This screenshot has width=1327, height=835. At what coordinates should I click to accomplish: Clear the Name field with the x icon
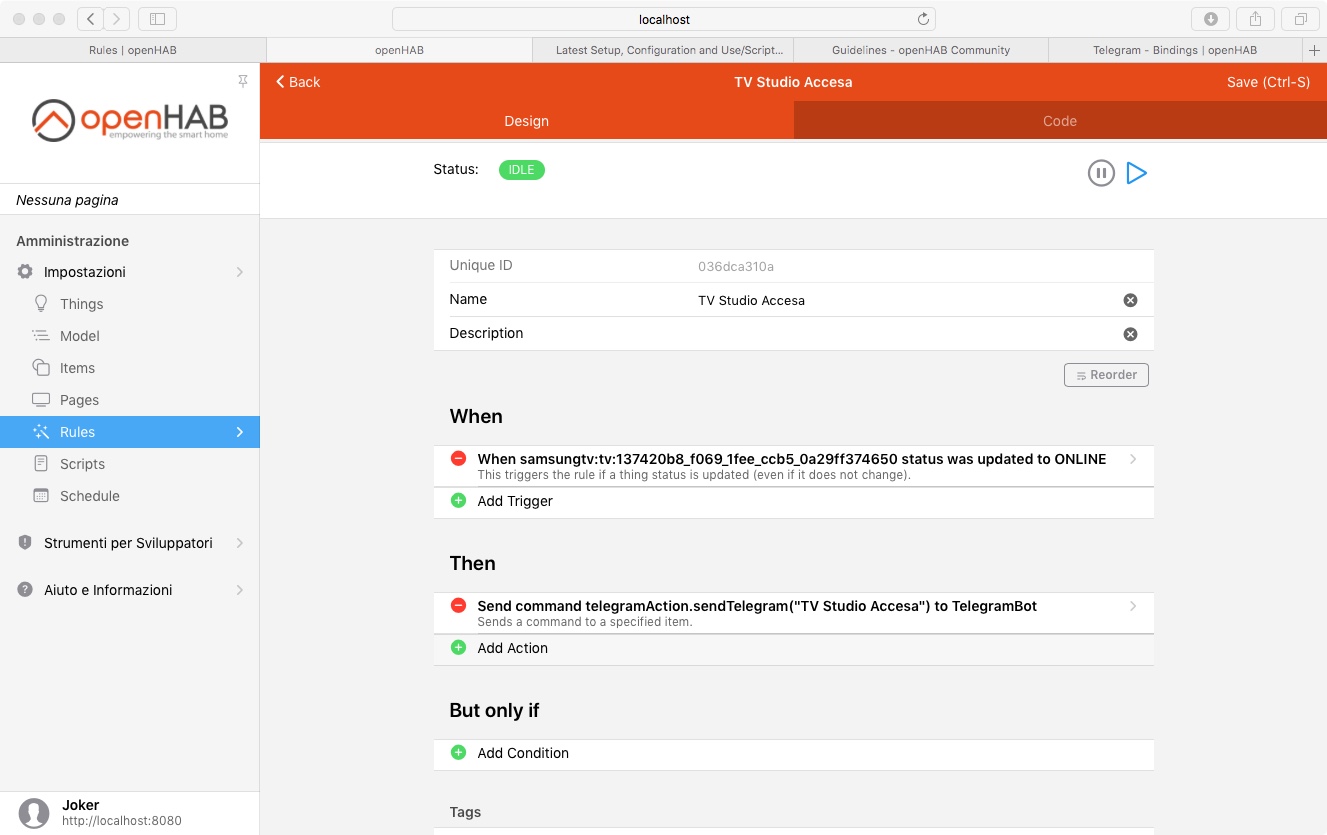click(1130, 300)
